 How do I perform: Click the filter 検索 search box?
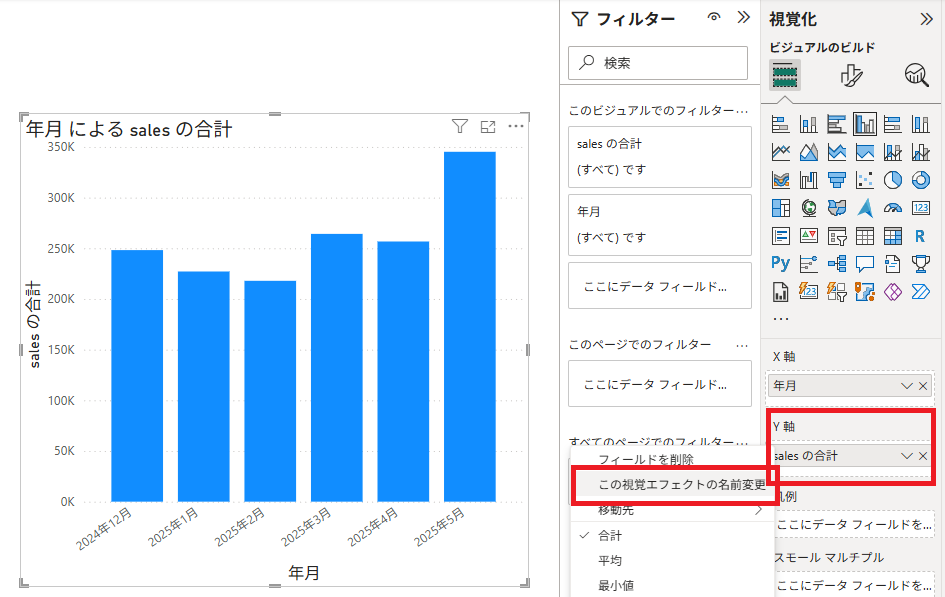click(658, 63)
